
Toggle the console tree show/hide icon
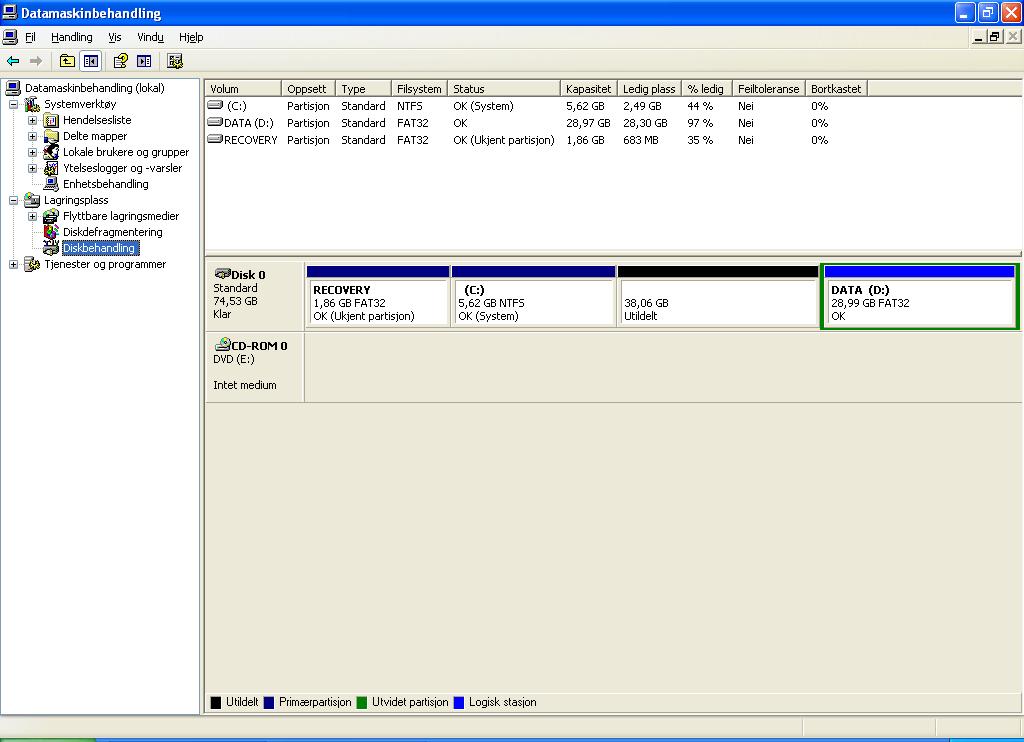[91, 61]
